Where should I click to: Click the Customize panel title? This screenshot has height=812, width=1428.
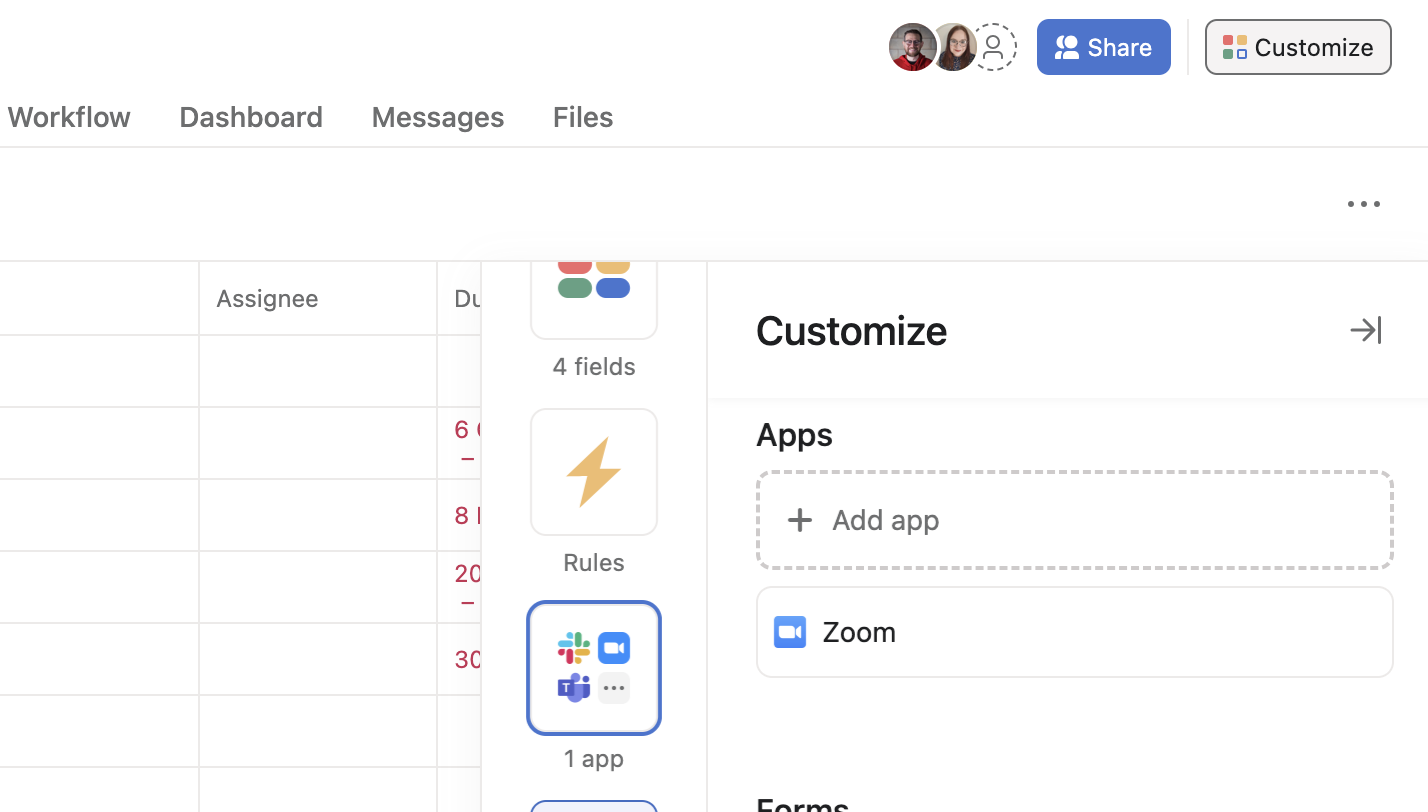[x=851, y=331]
